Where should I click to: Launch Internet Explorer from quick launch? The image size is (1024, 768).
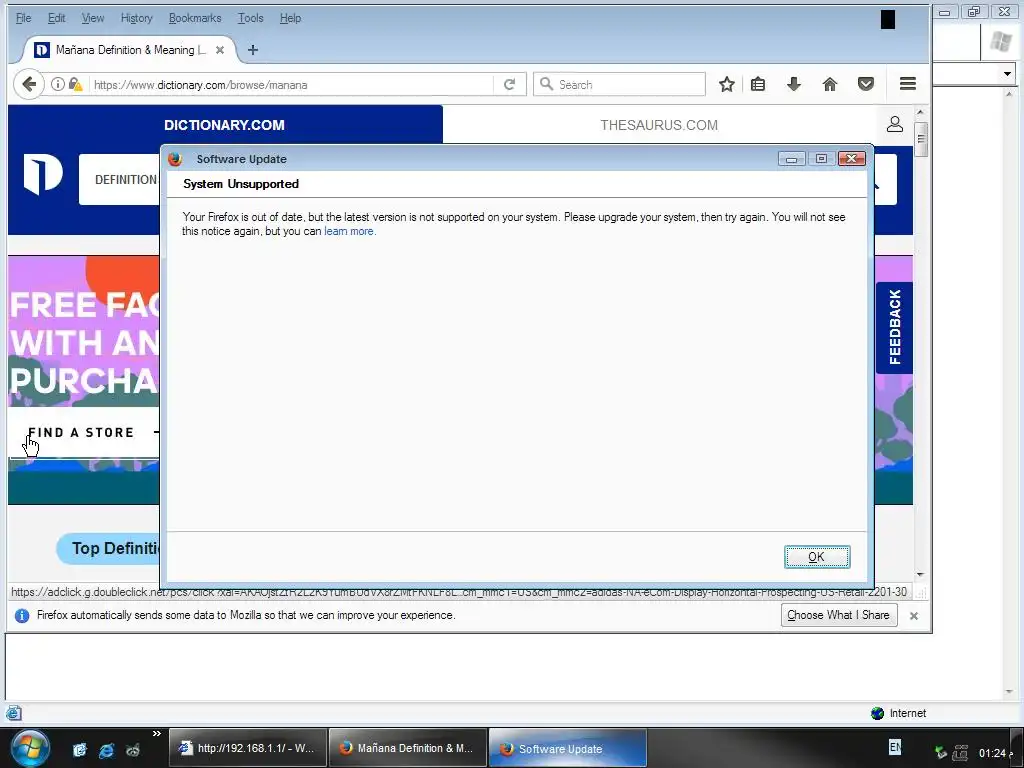point(106,750)
